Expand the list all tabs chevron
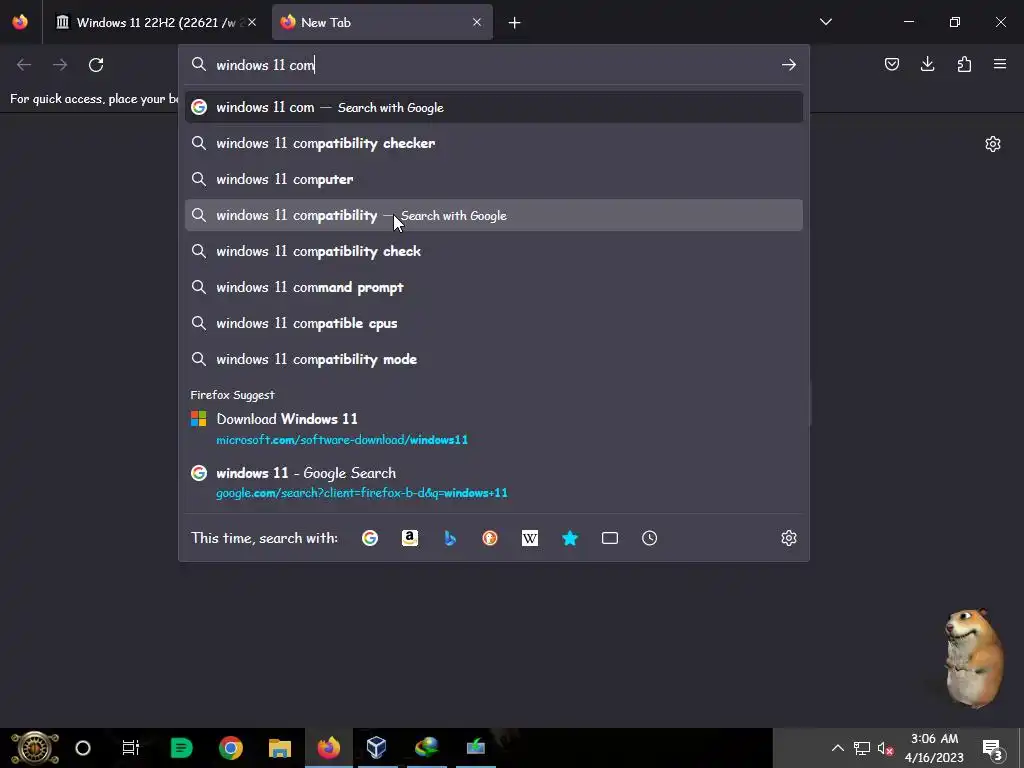The width and height of the screenshot is (1024, 768). [x=825, y=22]
